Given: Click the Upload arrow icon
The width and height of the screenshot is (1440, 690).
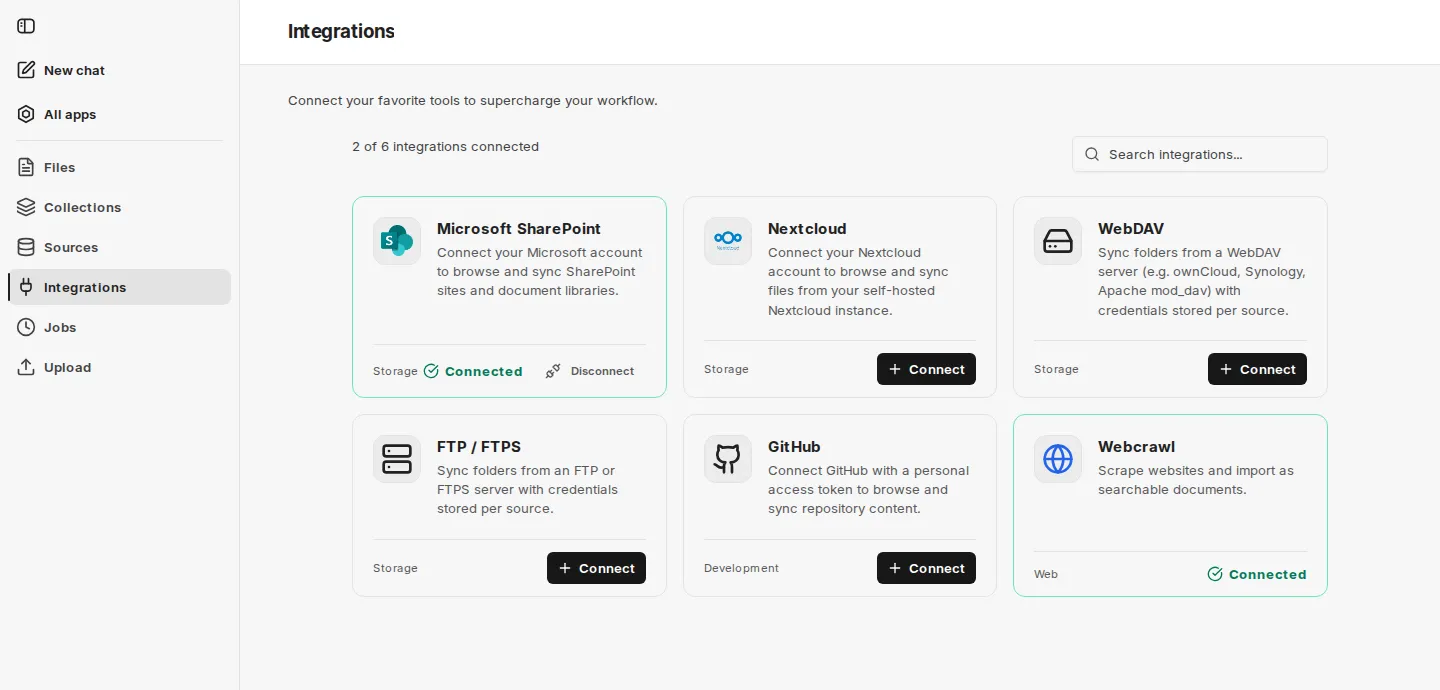Looking at the screenshot, I should click(x=26, y=367).
